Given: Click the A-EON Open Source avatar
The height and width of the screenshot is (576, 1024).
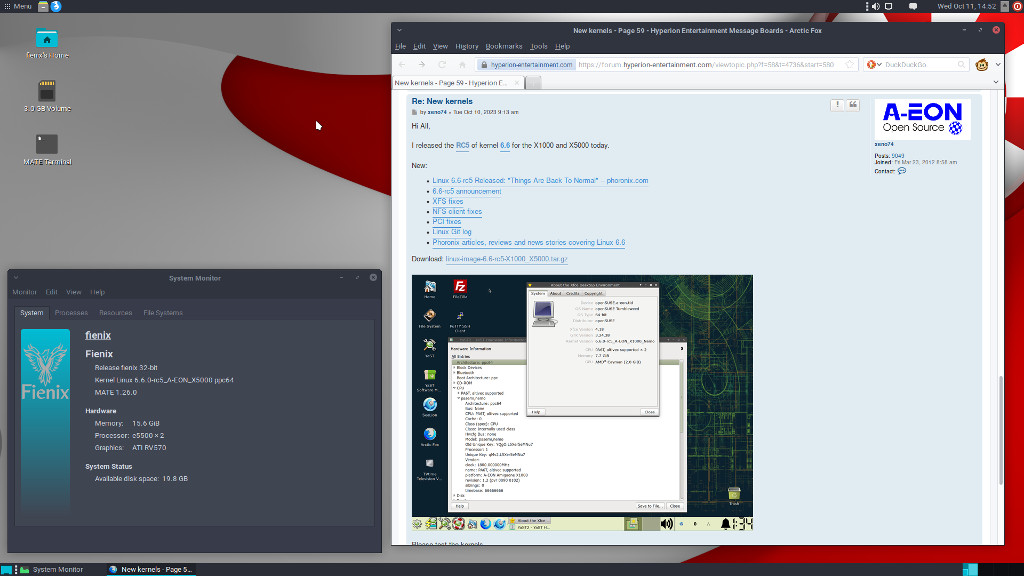Looking at the screenshot, I should 922,120.
